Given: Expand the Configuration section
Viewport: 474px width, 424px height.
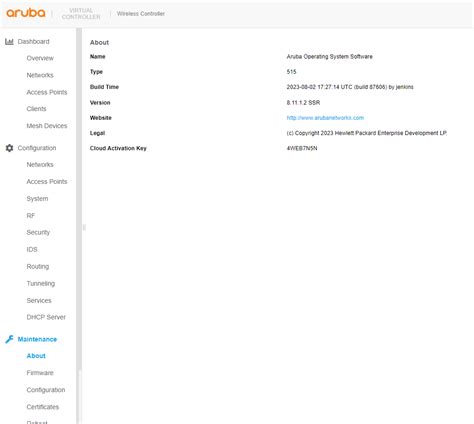Looking at the screenshot, I should click(x=37, y=148).
